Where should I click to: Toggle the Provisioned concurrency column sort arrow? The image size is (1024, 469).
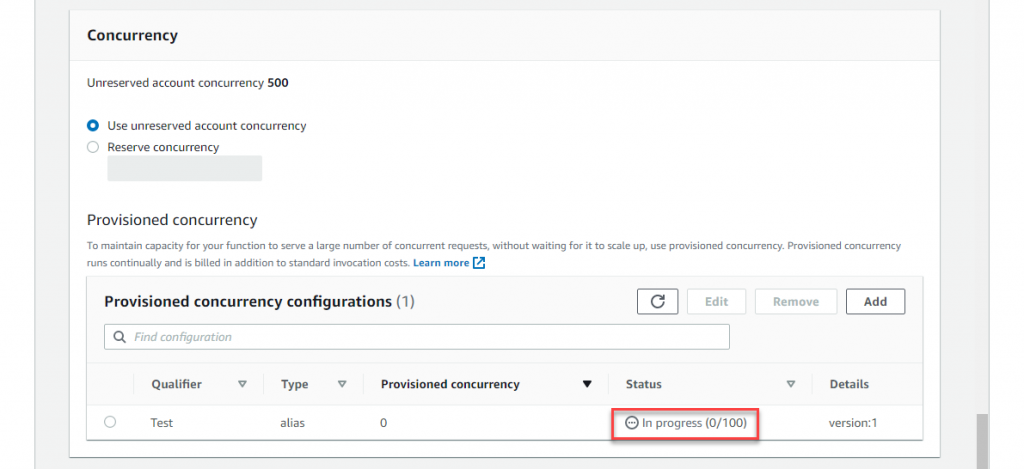[x=587, y=384]
